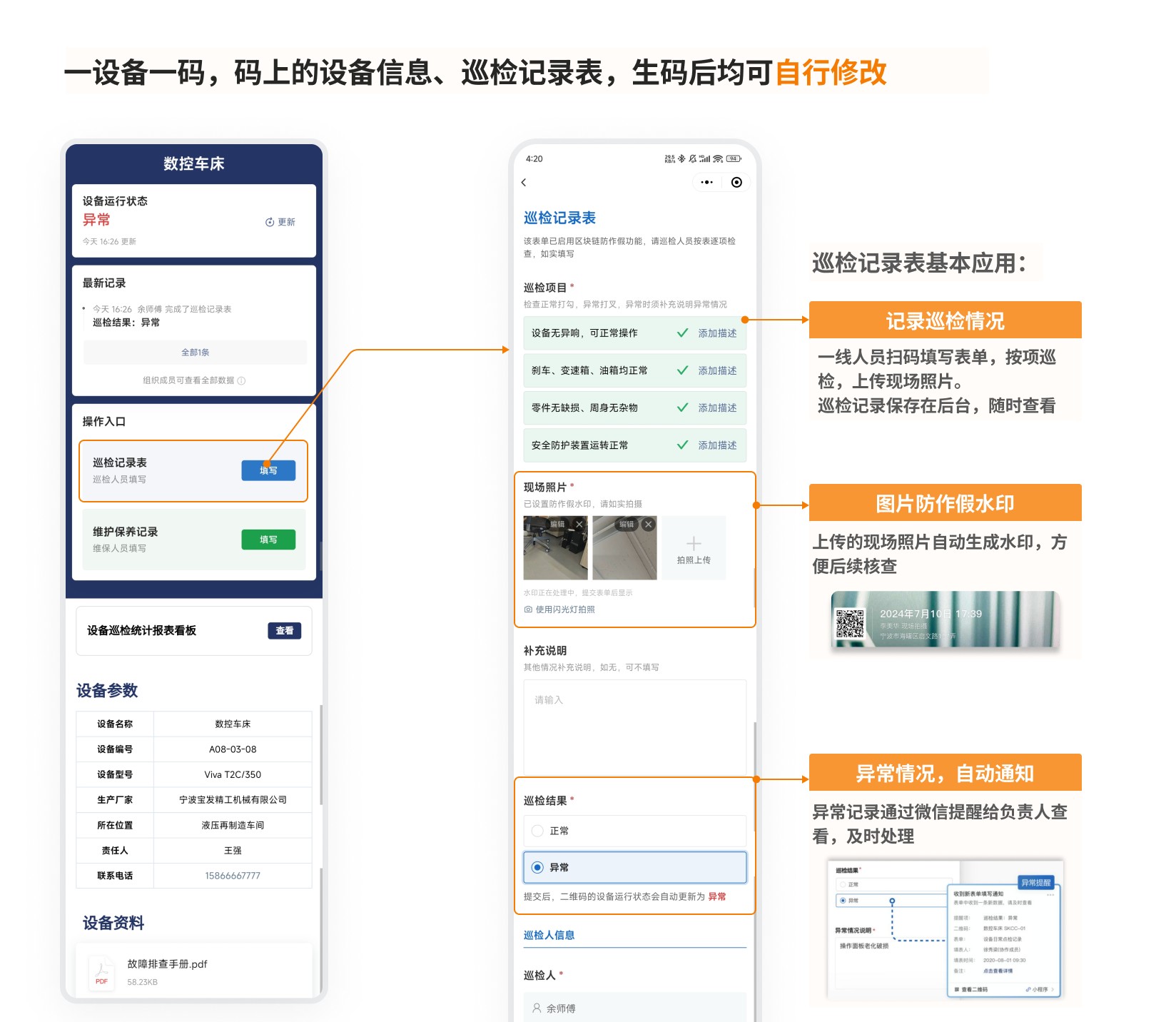Toggle checkmark for 设备无异响，可正常操作

click(x=682, y=333)
